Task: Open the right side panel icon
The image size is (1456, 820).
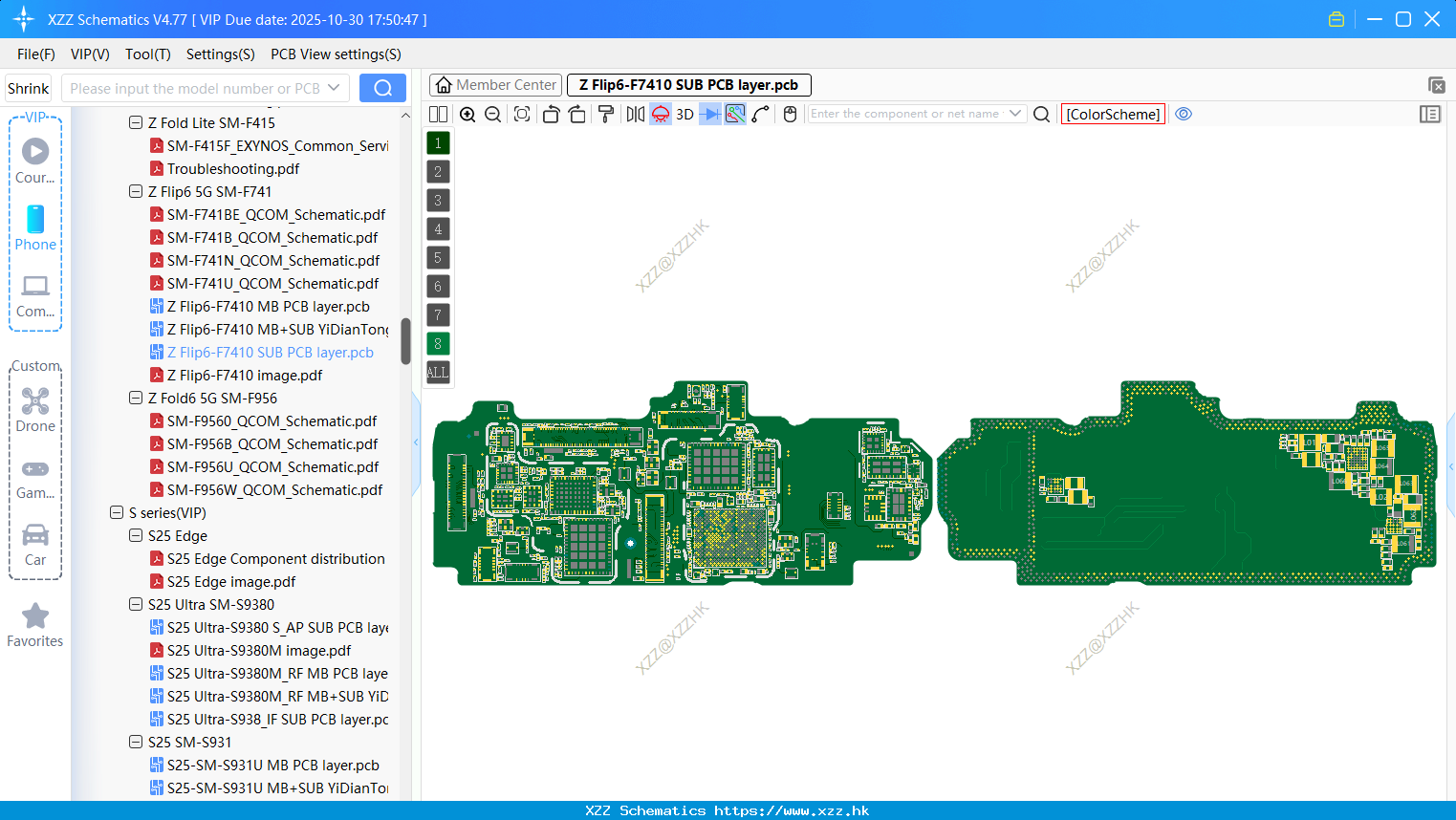Action: [x=1430, y=114]
